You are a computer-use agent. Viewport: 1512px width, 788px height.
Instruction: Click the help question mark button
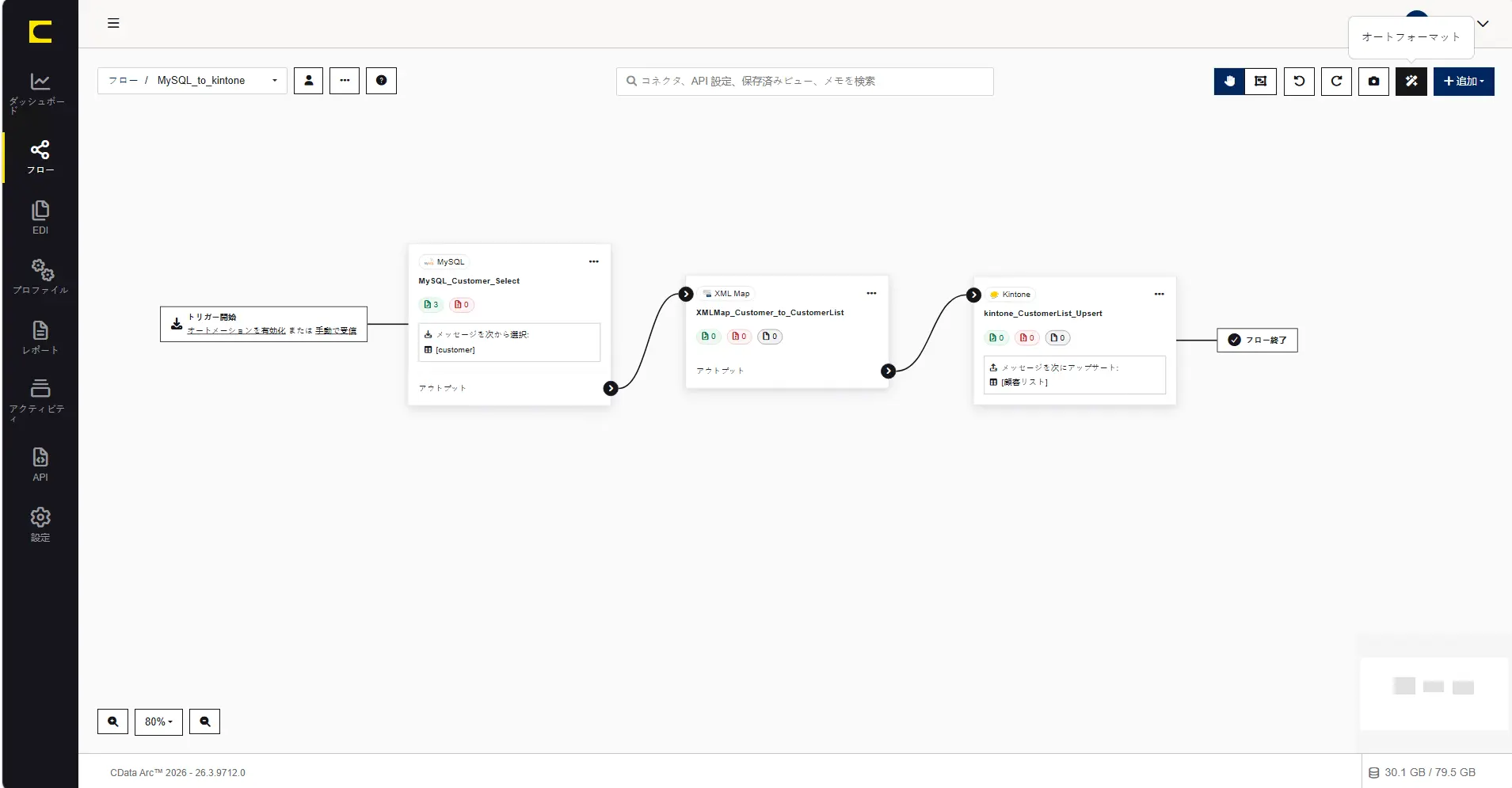click(381, 81)
